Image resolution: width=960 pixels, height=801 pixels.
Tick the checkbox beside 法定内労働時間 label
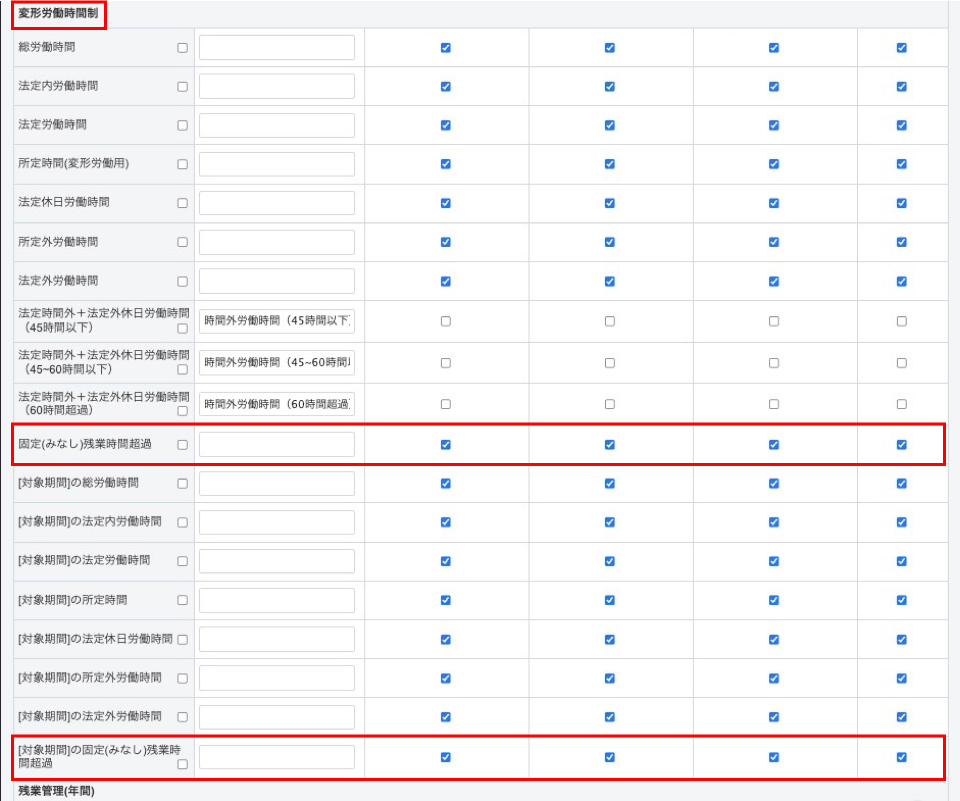(x=182, y=87)
